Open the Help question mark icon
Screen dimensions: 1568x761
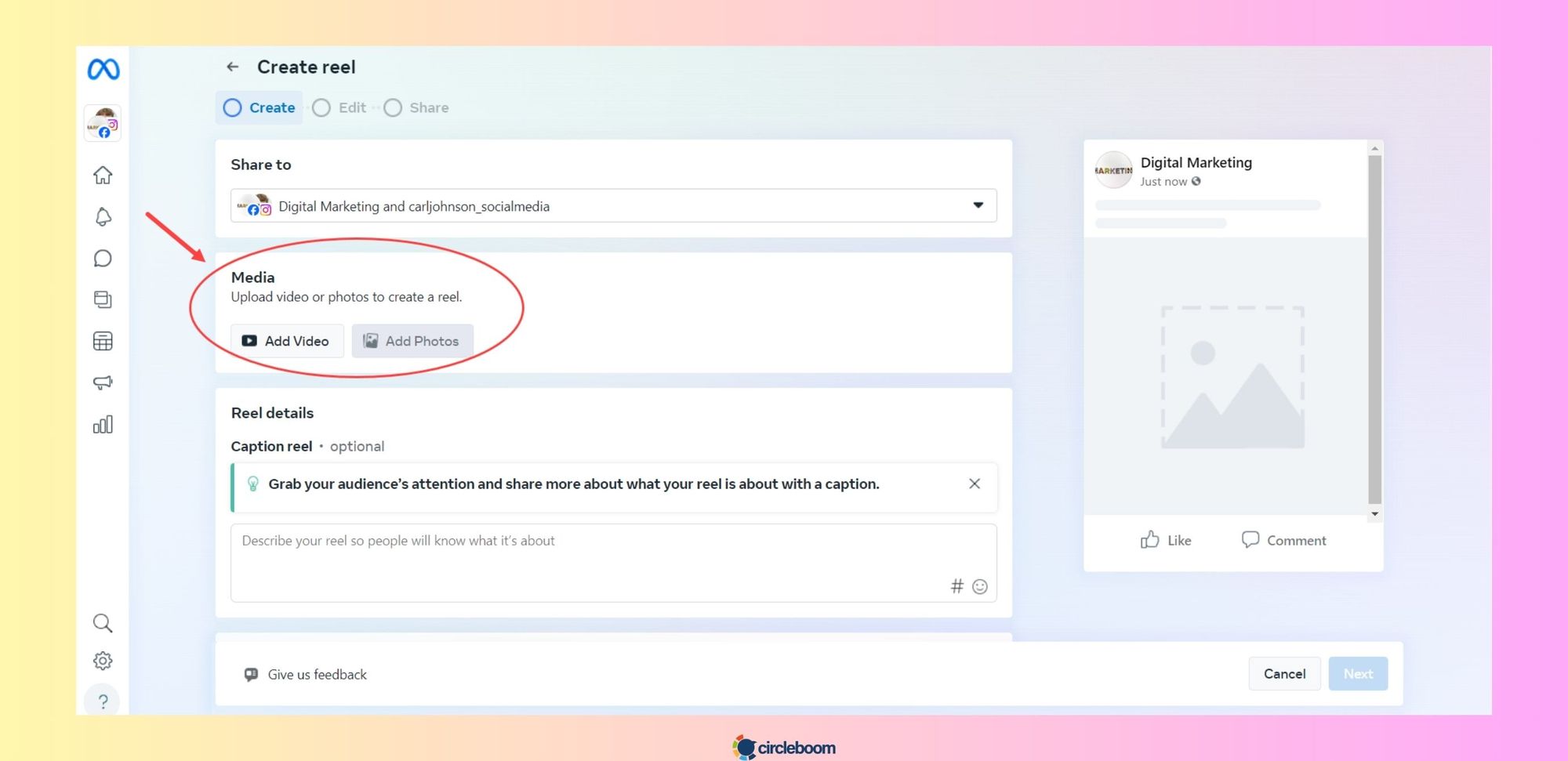(103, 701)
